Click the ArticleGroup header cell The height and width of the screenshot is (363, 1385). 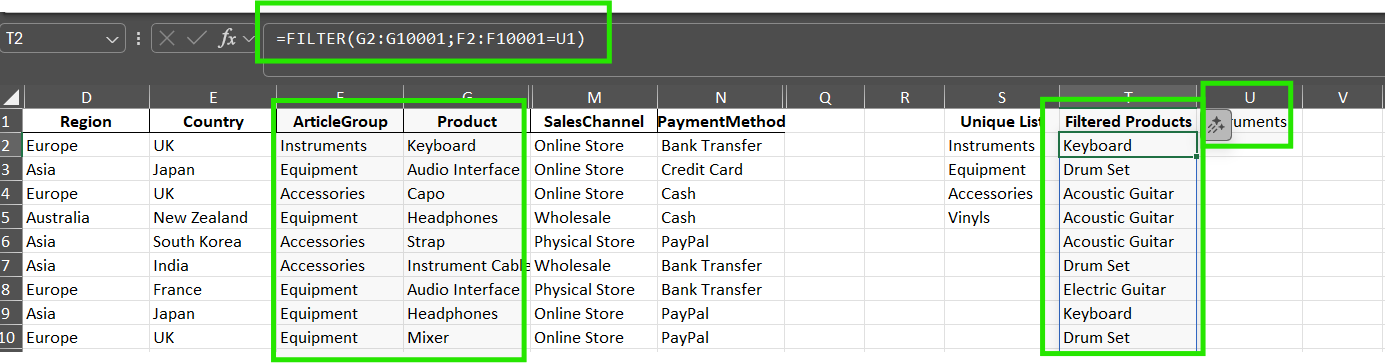tap(340, 121)
